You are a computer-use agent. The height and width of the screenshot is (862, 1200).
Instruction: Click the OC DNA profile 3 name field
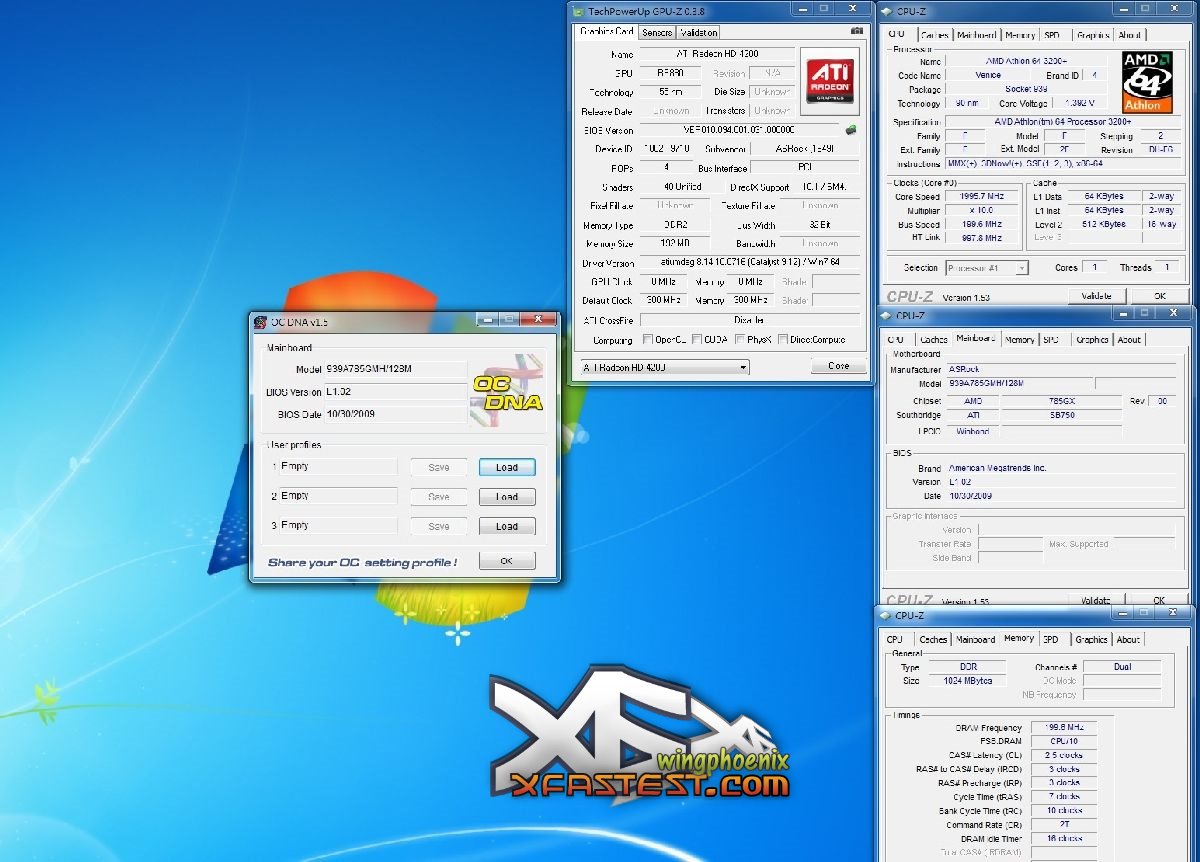(x=338, y=526)
